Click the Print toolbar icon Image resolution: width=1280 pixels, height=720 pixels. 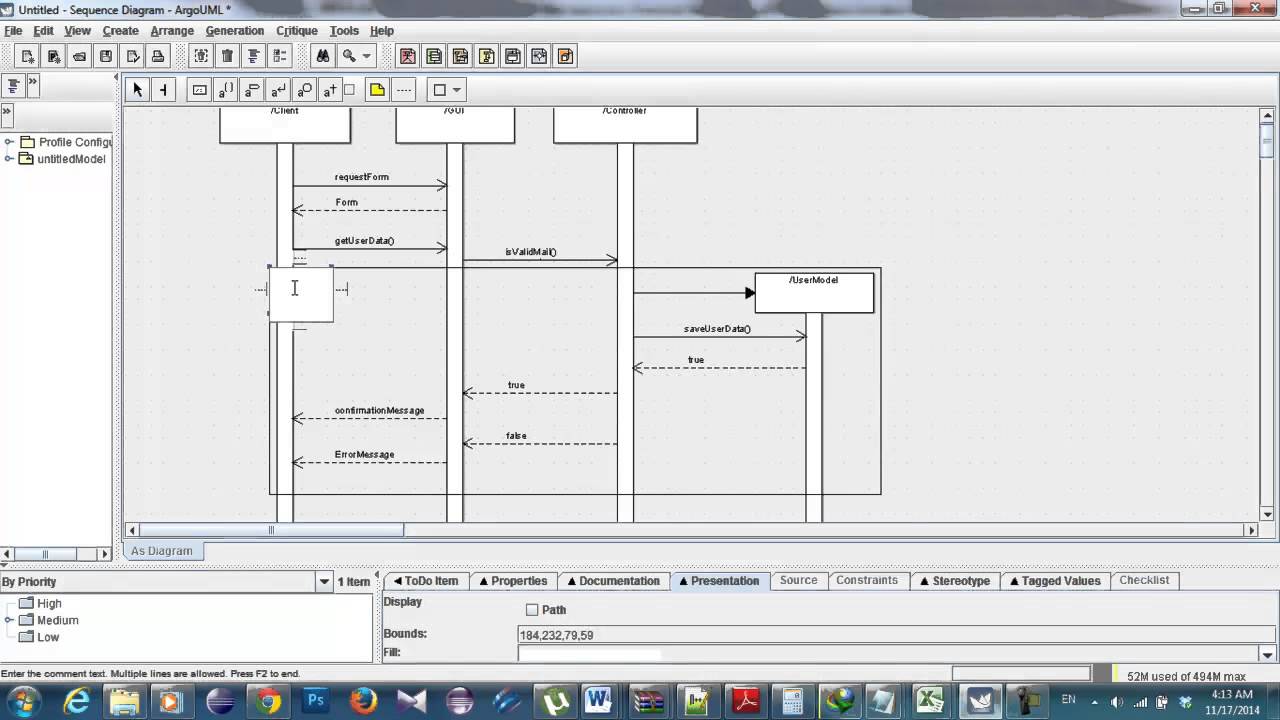pos(159,56)
